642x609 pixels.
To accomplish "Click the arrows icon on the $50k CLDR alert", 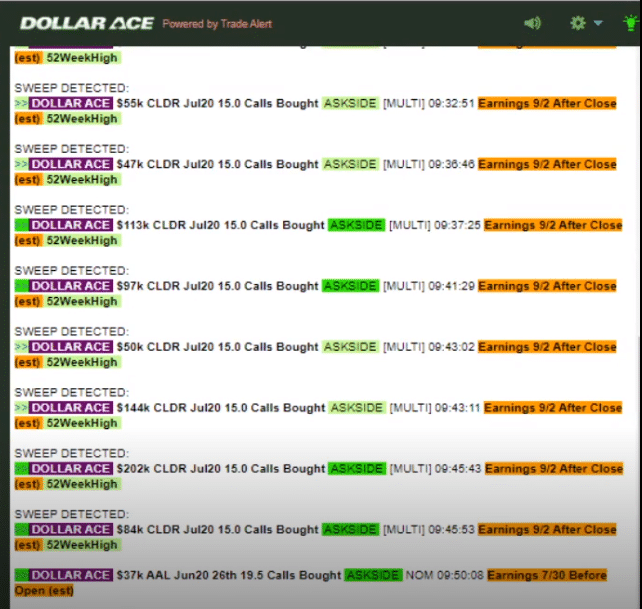I will pyautogui.click(x=21, y=347).
